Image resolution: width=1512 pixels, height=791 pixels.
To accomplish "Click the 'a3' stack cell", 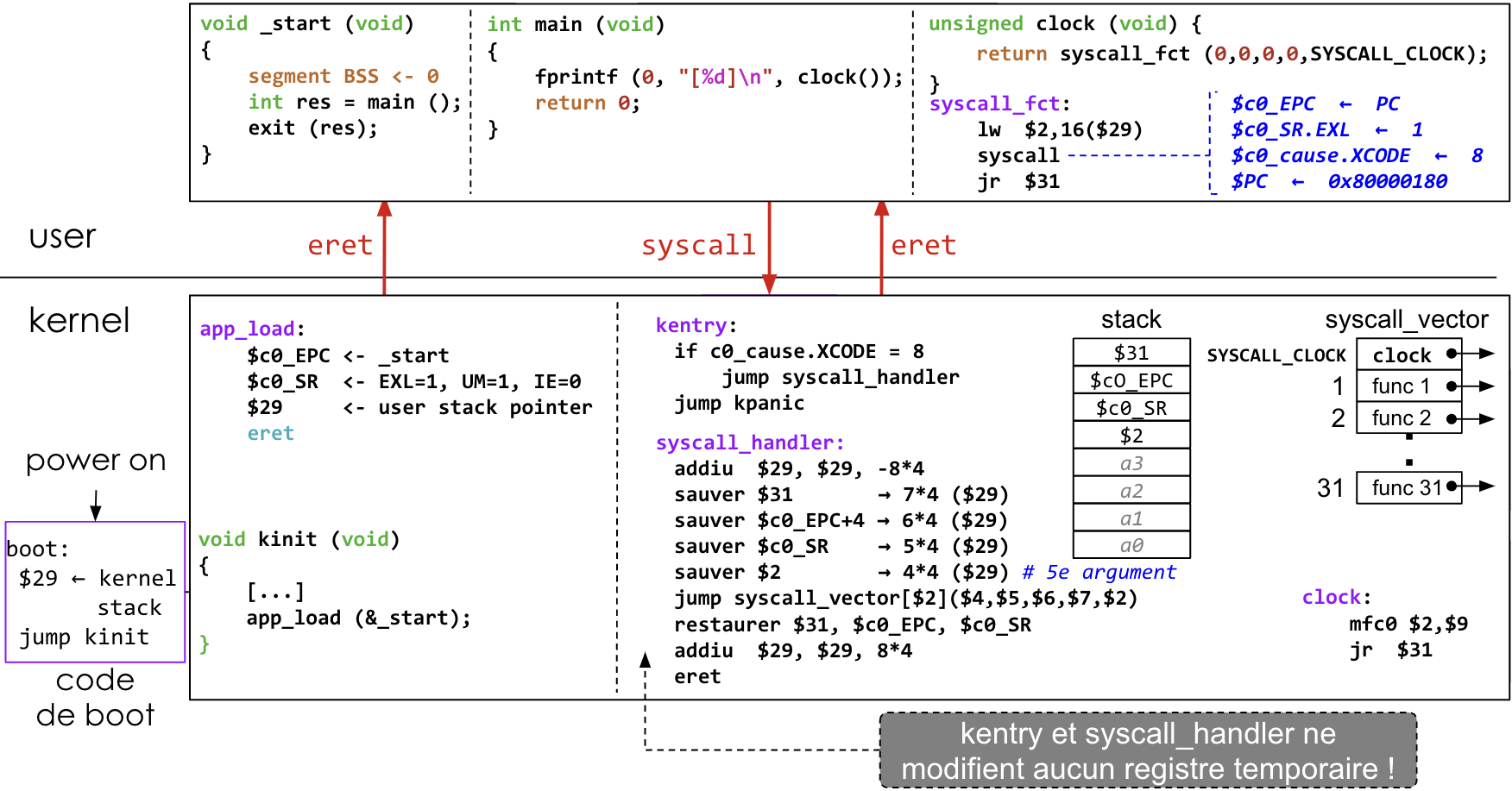I will (x=1131, y=463).
